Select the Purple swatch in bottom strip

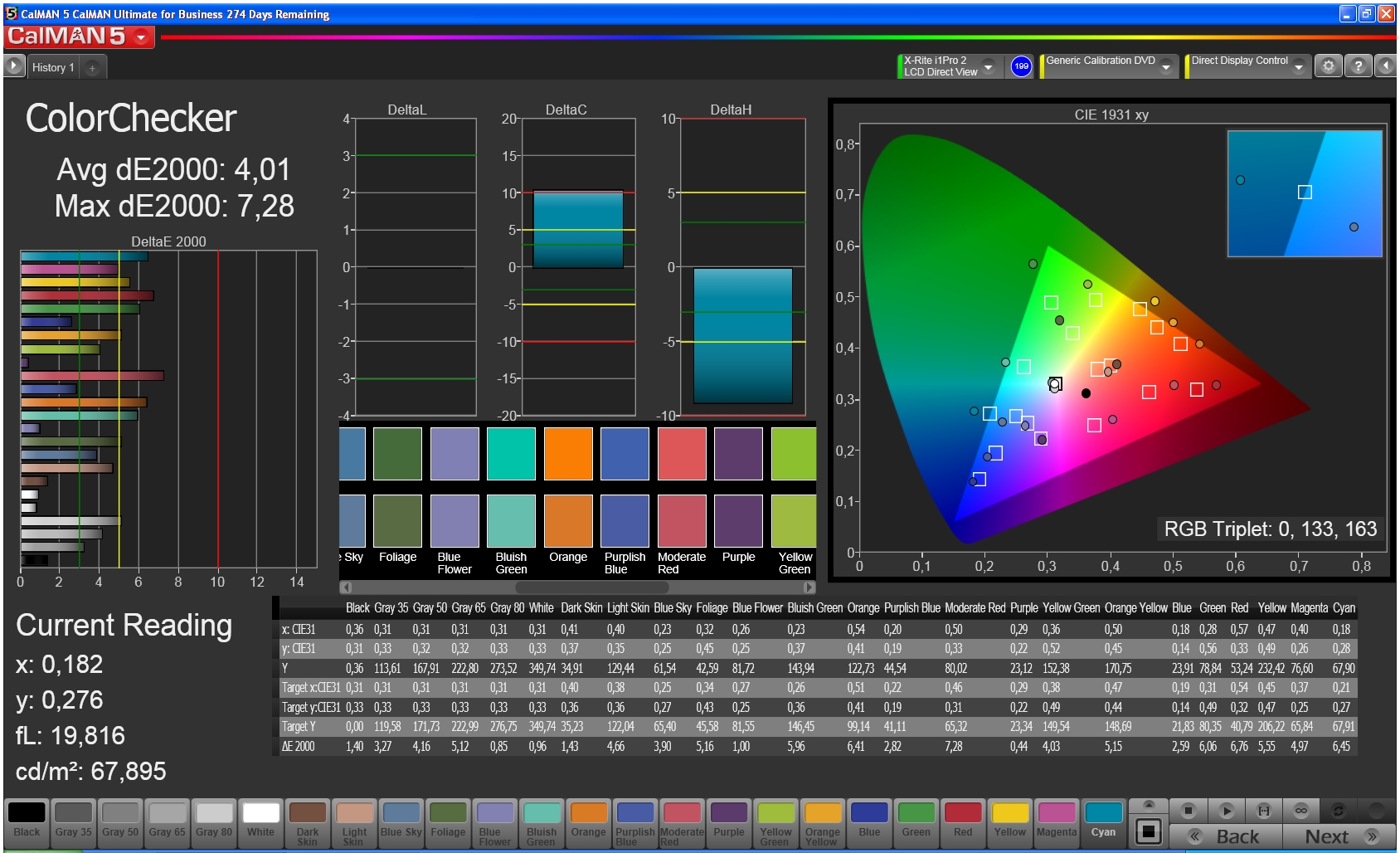(729, 822)
